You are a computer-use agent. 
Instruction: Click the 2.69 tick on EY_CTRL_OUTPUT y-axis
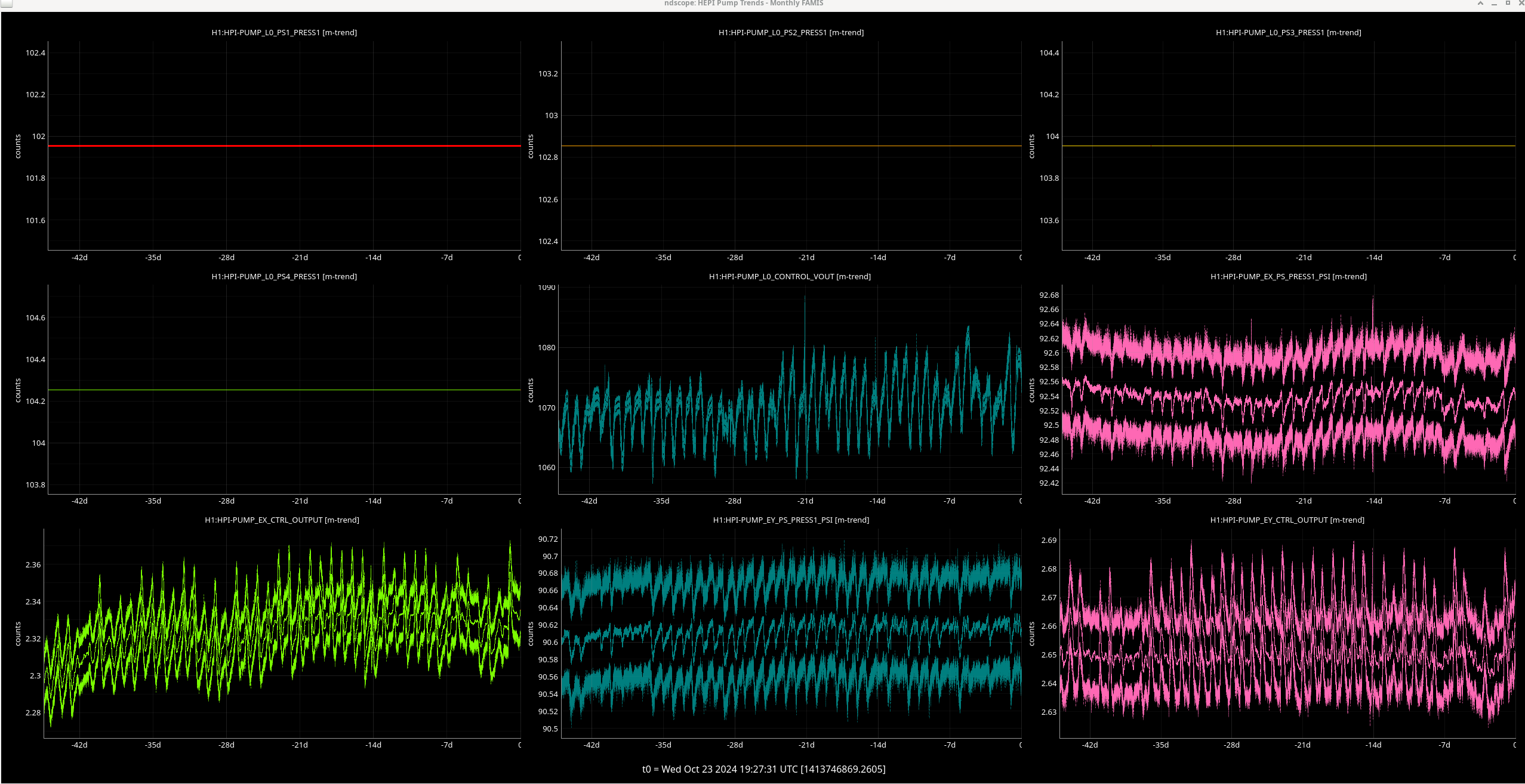pyautogui.click(x=1049, y=540)
